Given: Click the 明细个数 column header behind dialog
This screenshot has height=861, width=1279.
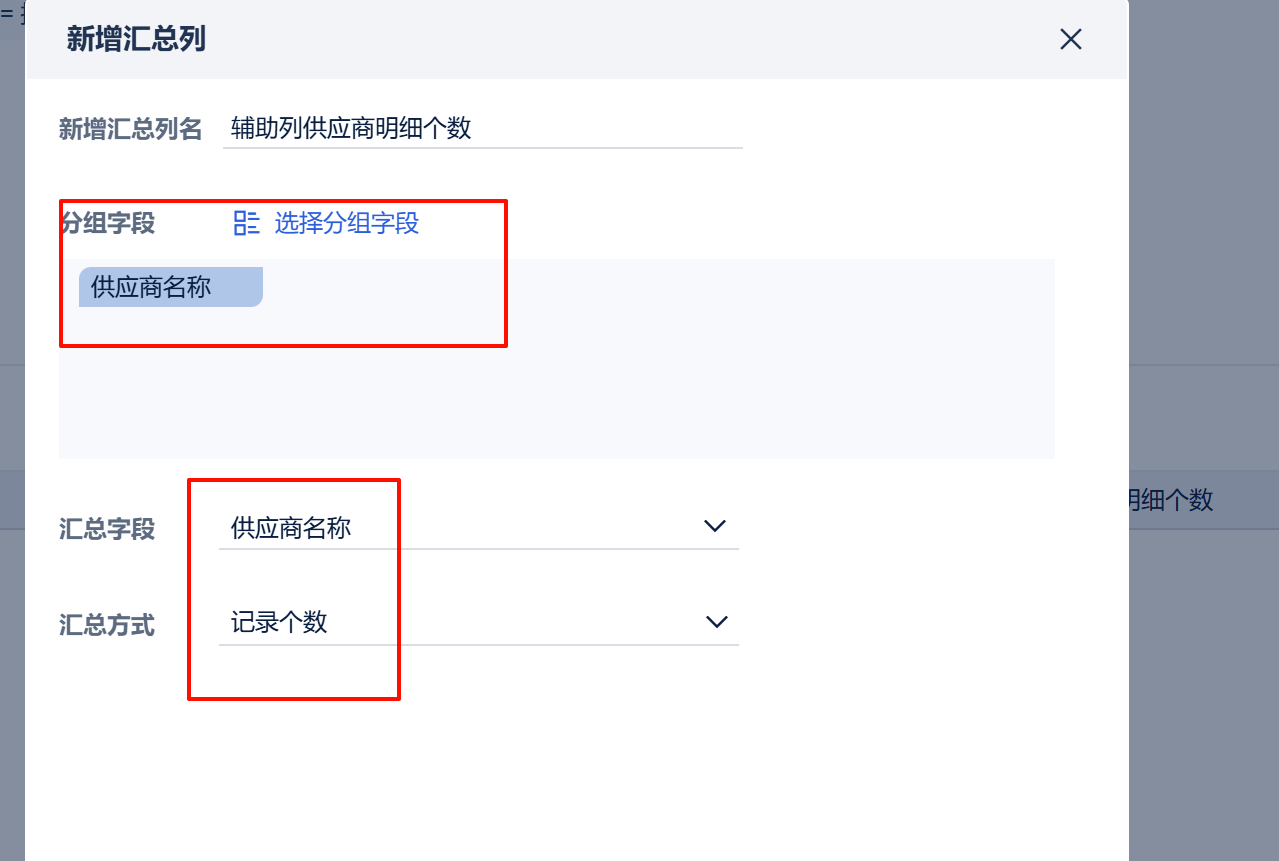Looking at the screenshot, I should (1171, 500).
